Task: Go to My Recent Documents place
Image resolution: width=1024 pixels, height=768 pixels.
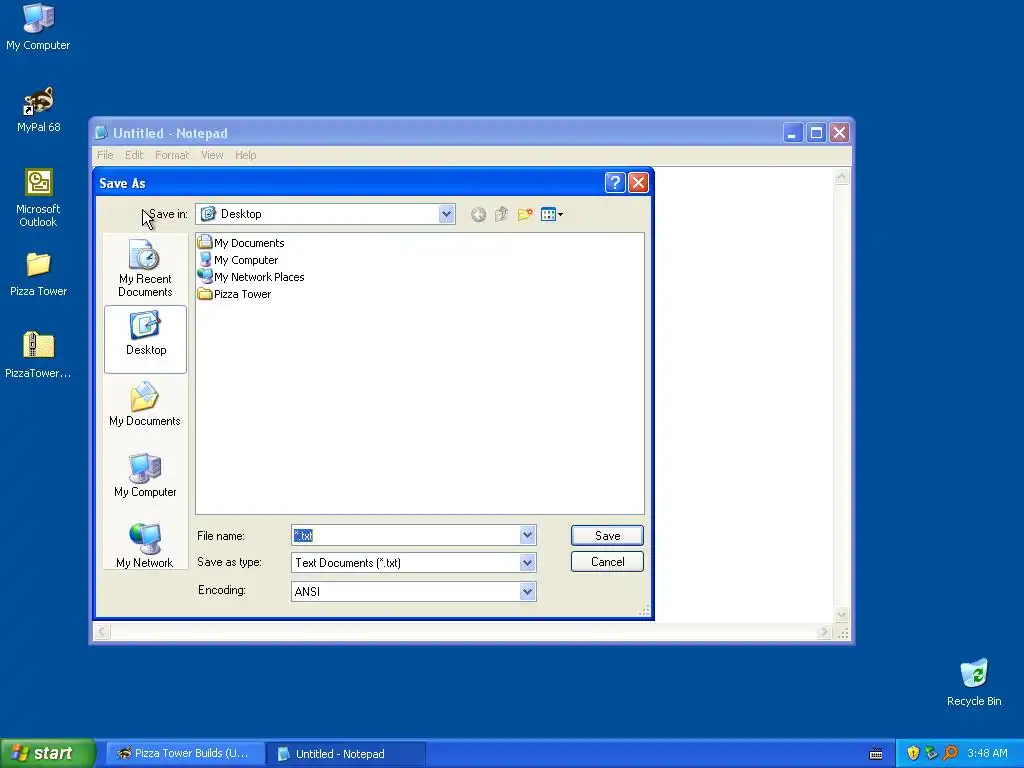Action: 145,268
